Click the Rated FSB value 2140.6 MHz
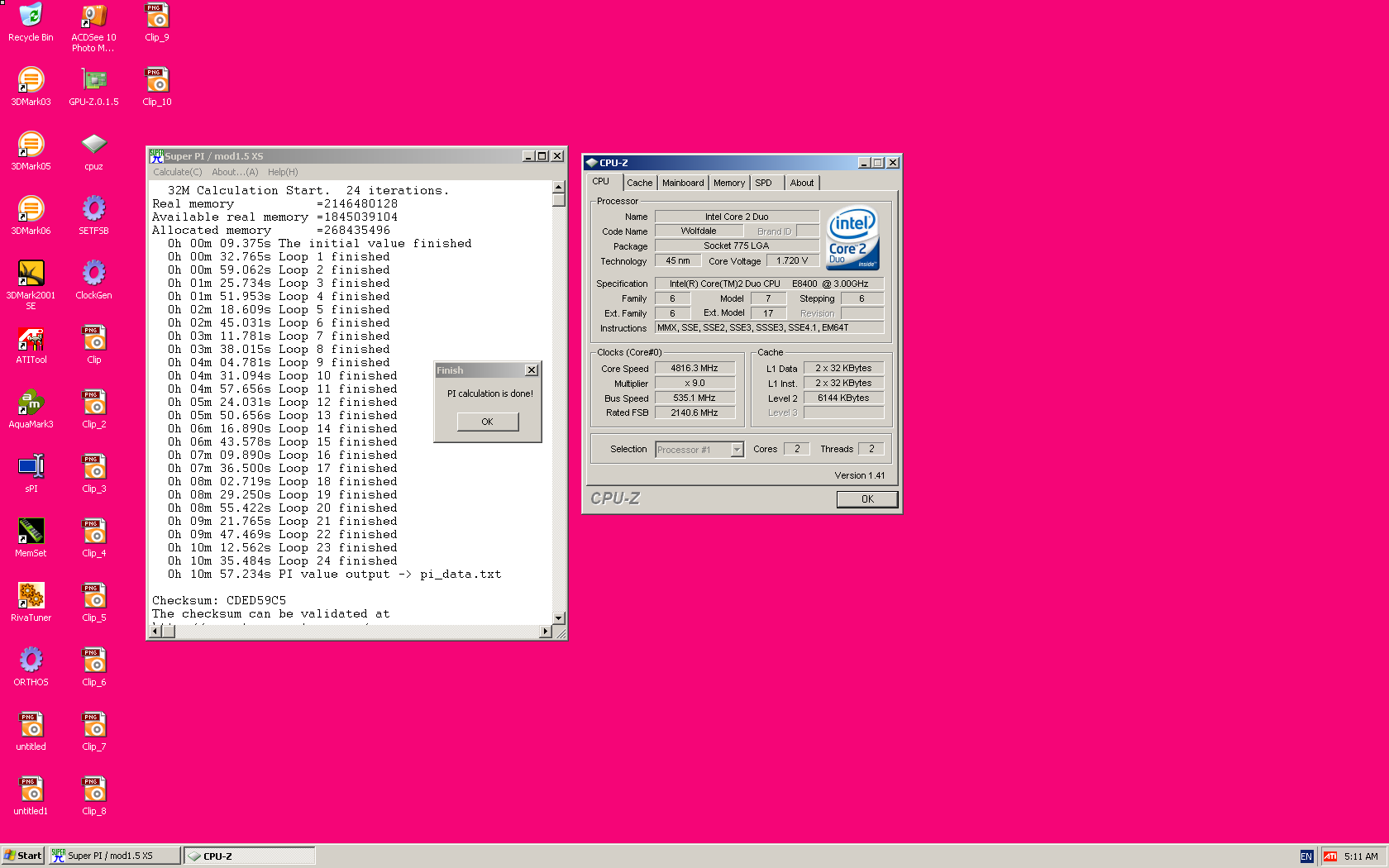Screen dimensions: 1389x868 694,413
